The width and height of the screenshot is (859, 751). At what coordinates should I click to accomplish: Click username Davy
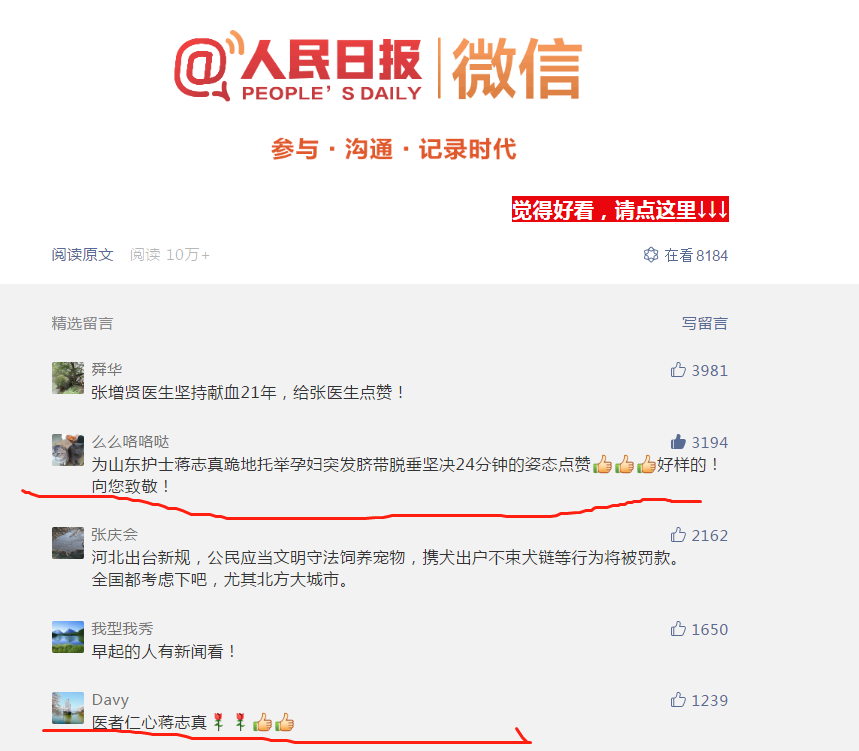tap(110, 700)
